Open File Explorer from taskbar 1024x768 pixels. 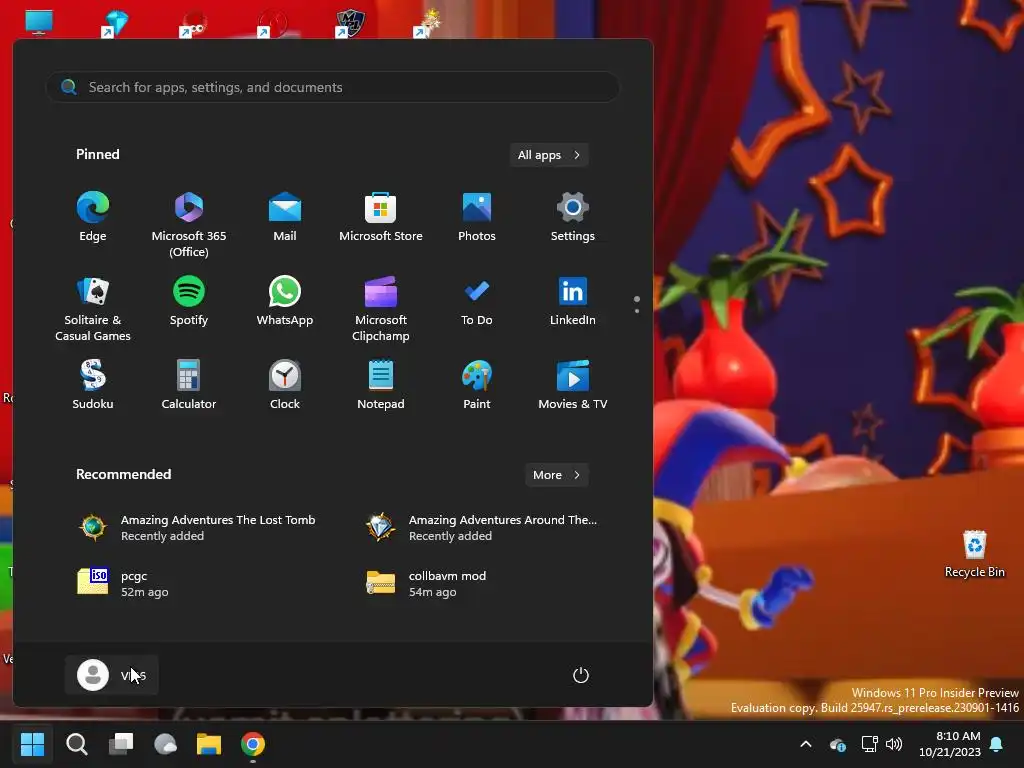pos(209,744)
